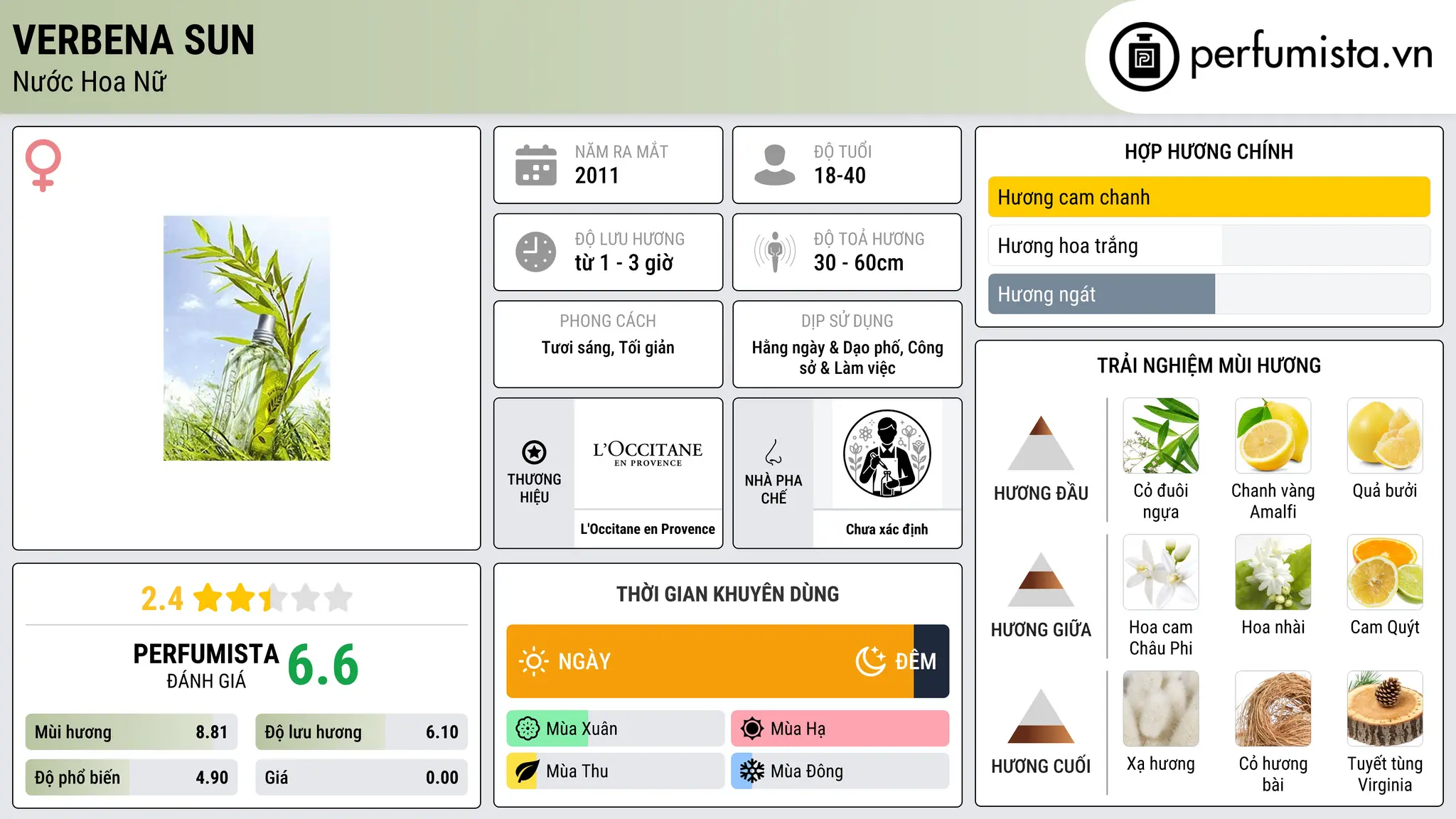Viewport: 1456px width, 819px height.
Task: Click the L'Occitane en Provence brand logo
Action: pos(648,453)
